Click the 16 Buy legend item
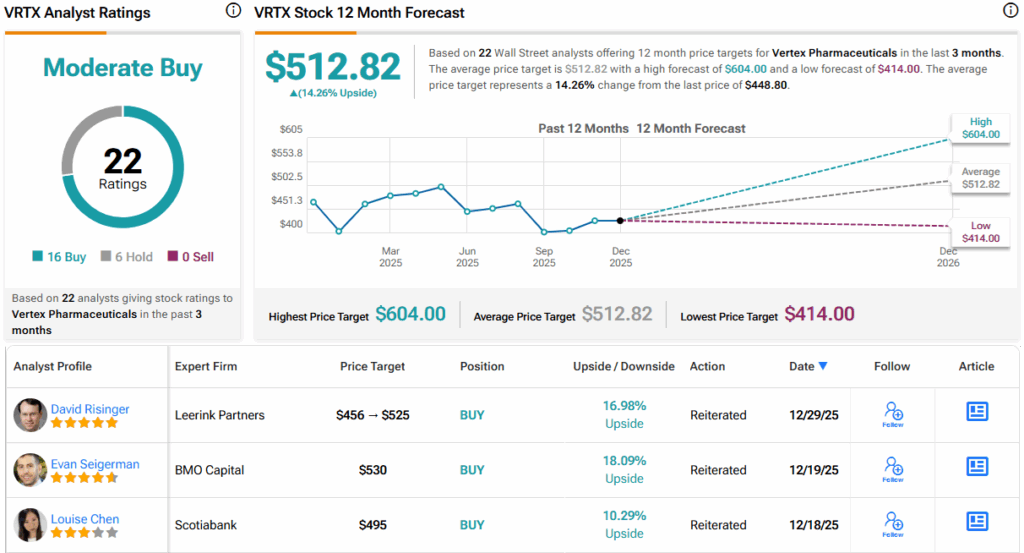The width and height of the screenshot is (1024, 553). [59, 257]
